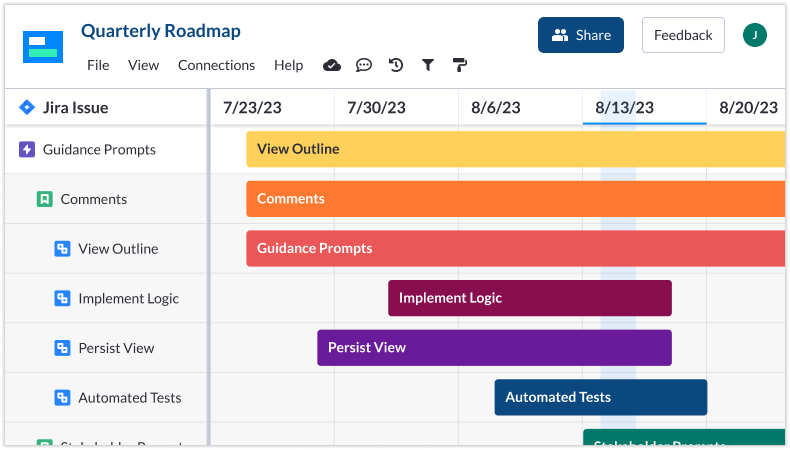This screenshot has height=450, width=790.
Task: Click the Quarterly Roadmap title
Action: point(161,31)
